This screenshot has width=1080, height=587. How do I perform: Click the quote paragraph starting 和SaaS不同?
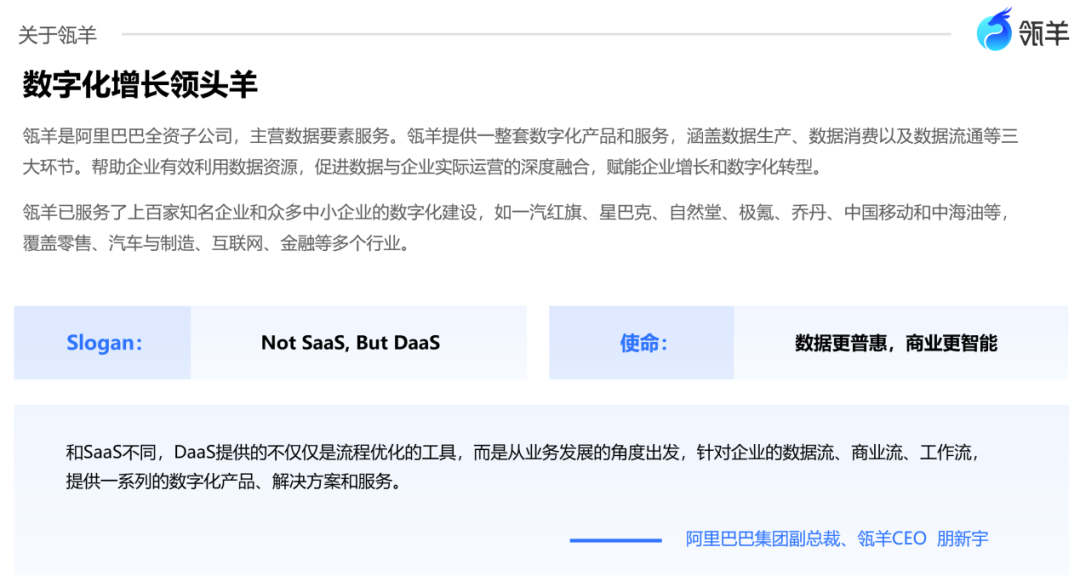520,467
